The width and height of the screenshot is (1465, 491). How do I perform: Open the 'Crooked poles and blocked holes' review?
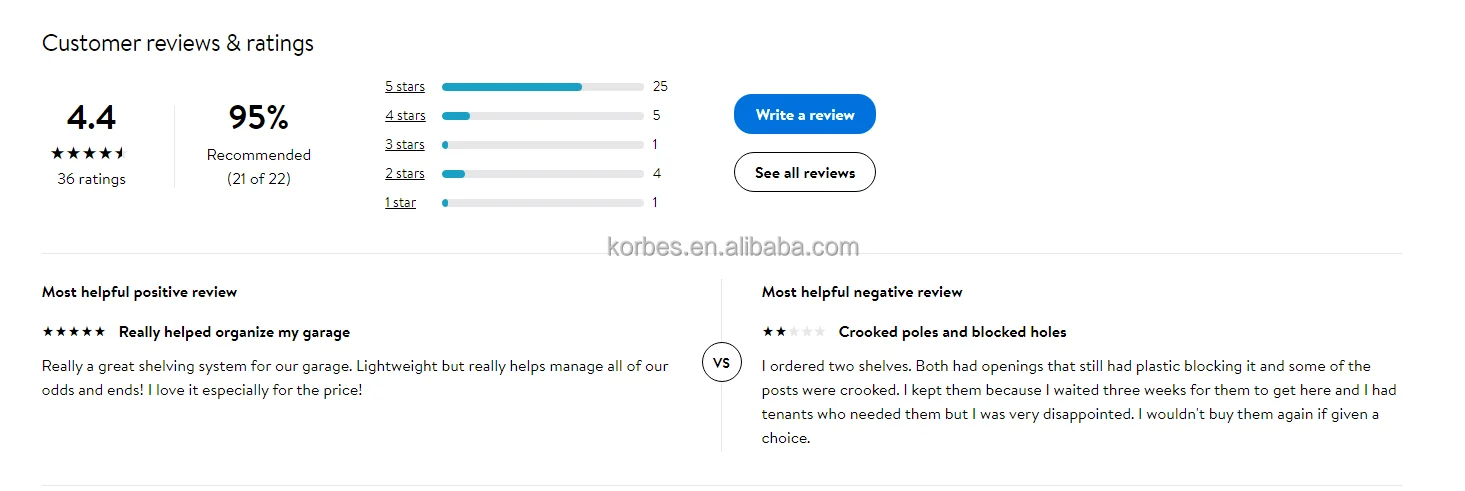pyautogui.click(x=952, y=332)
